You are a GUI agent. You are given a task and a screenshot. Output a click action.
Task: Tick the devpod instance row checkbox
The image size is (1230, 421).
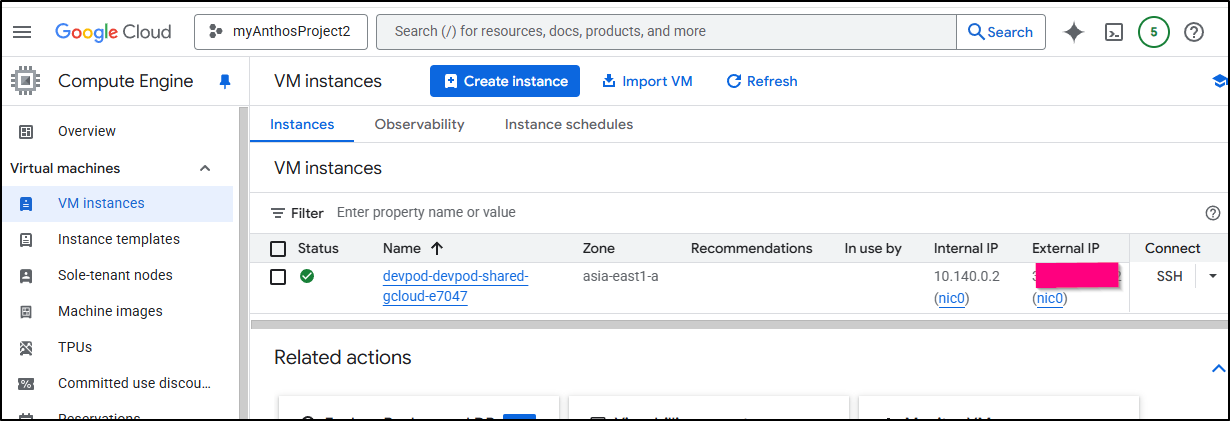pos(278,276)
